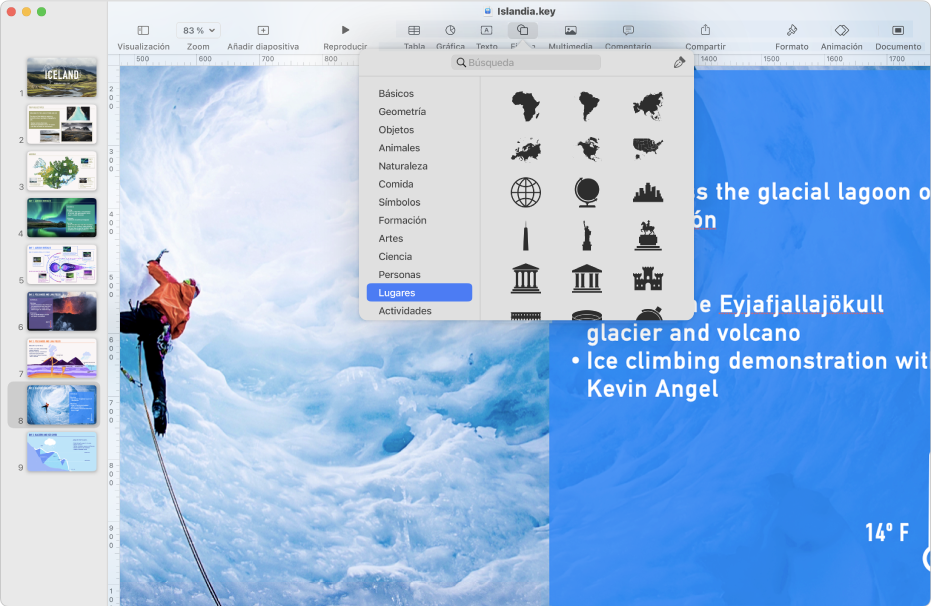Image resolution: width=931 pixels, height=606 pixels.
Task: Open the Visualización view menu icon
Action: click(x=143, y=30)
